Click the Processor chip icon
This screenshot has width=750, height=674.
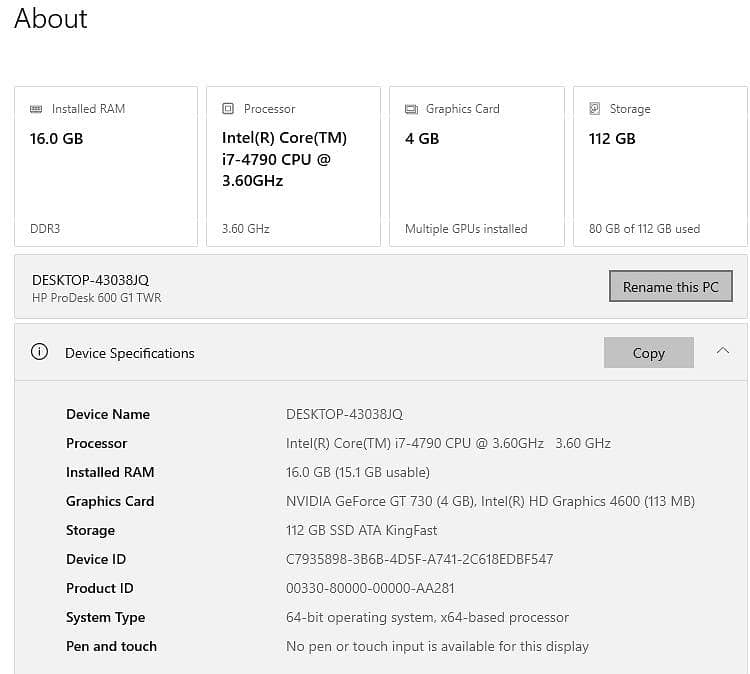point(228,109)
